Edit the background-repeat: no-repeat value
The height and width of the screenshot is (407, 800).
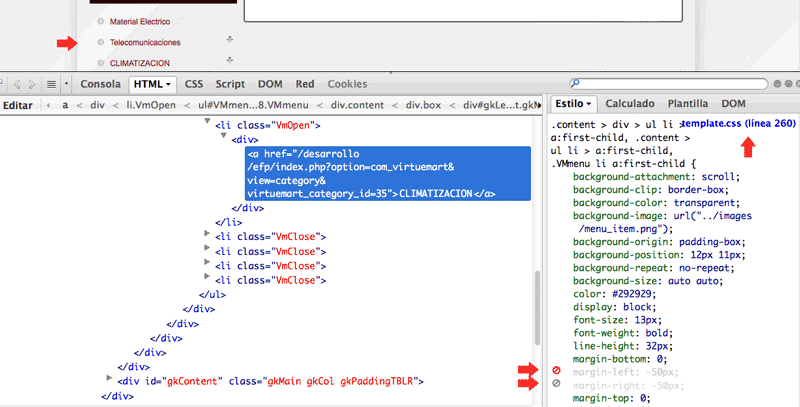point(706,268)
